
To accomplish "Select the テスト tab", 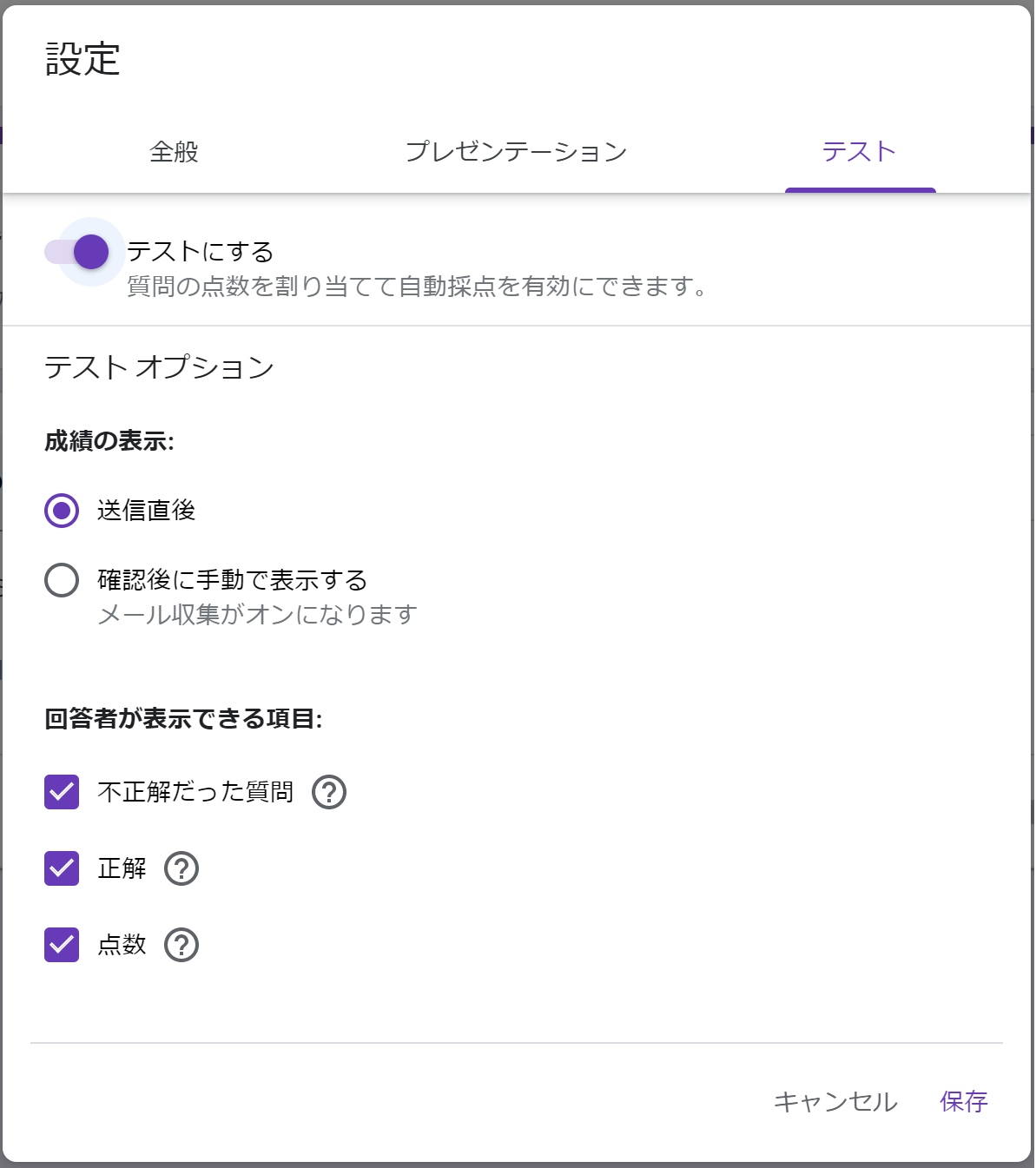I will tap(860, 152).
